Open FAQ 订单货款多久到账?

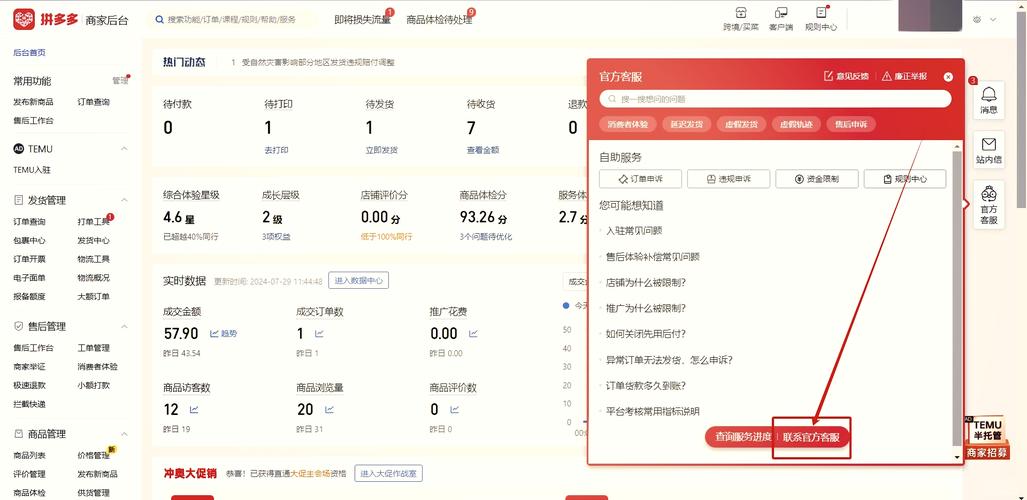646,385
